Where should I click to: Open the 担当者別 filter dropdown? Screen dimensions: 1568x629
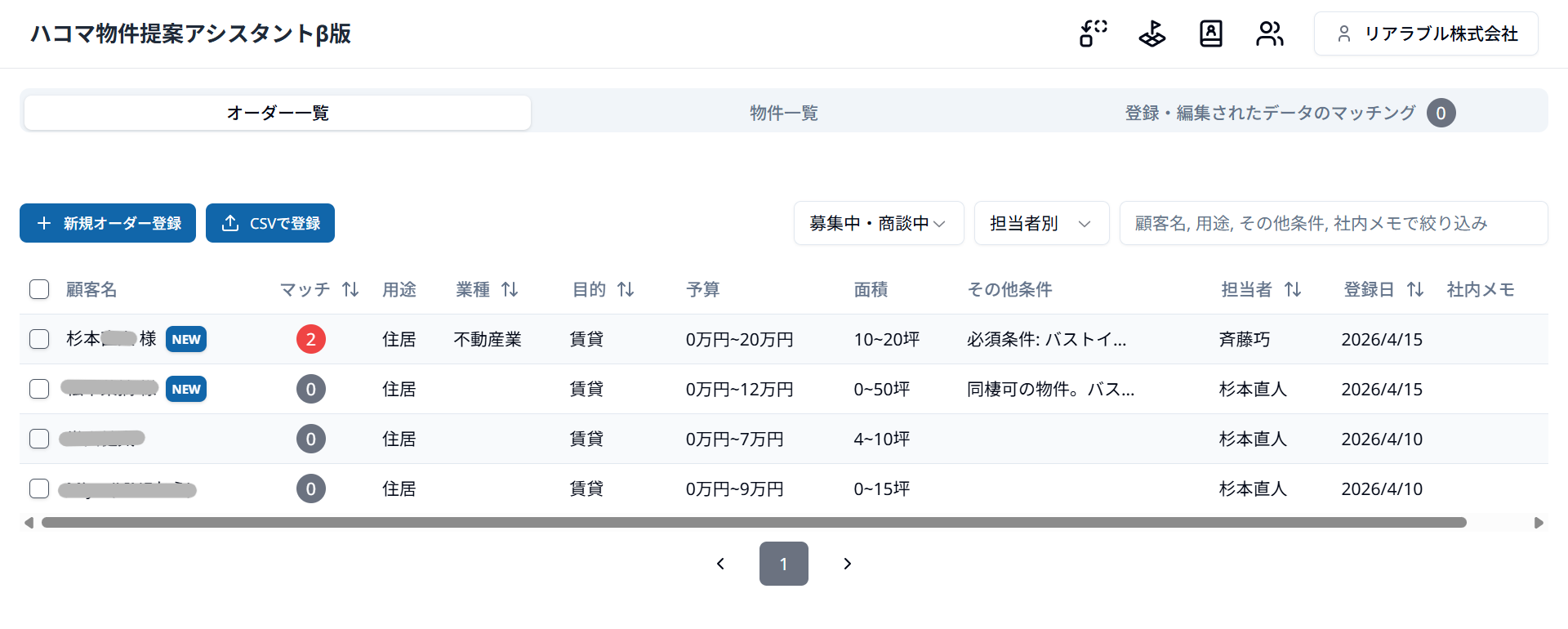[1041, 223]
